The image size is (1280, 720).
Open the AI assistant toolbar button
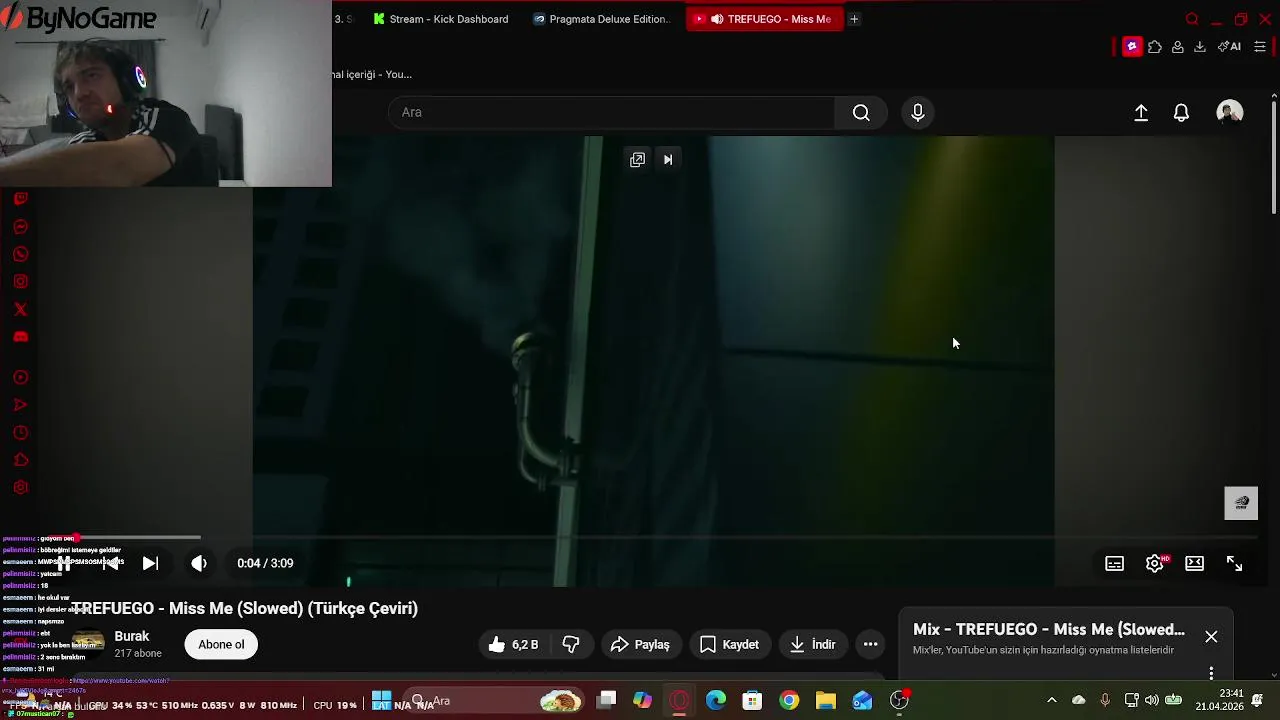pos(1229,46)
